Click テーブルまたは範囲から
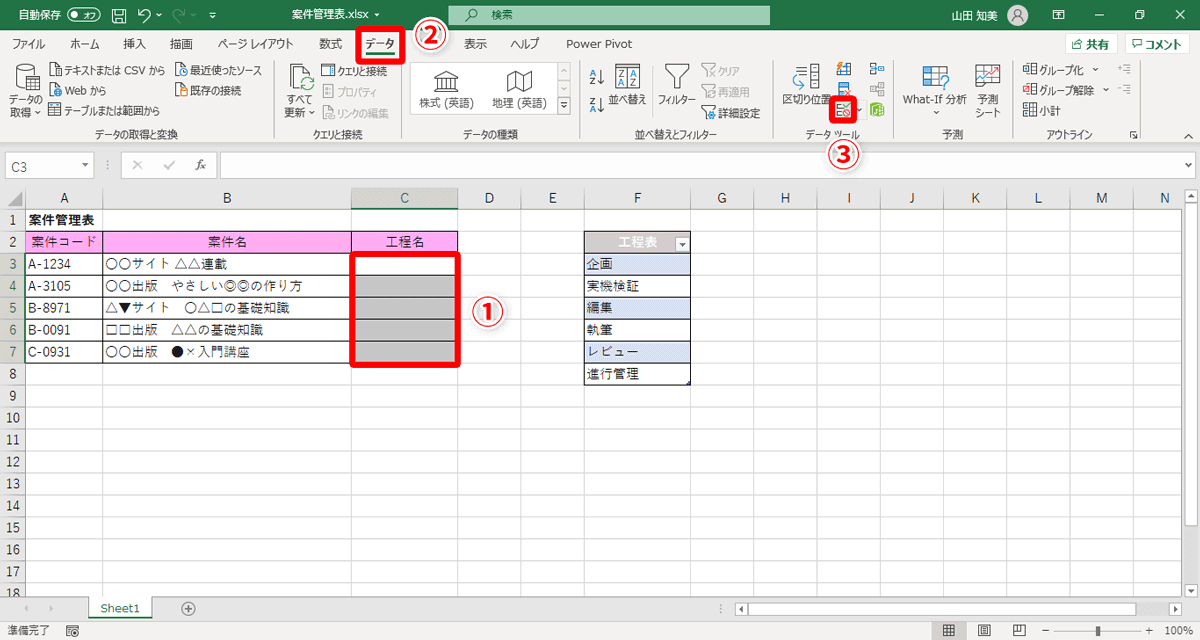Image resolution: width=1200 pixels, height=640 pixels. coord(104,111)
